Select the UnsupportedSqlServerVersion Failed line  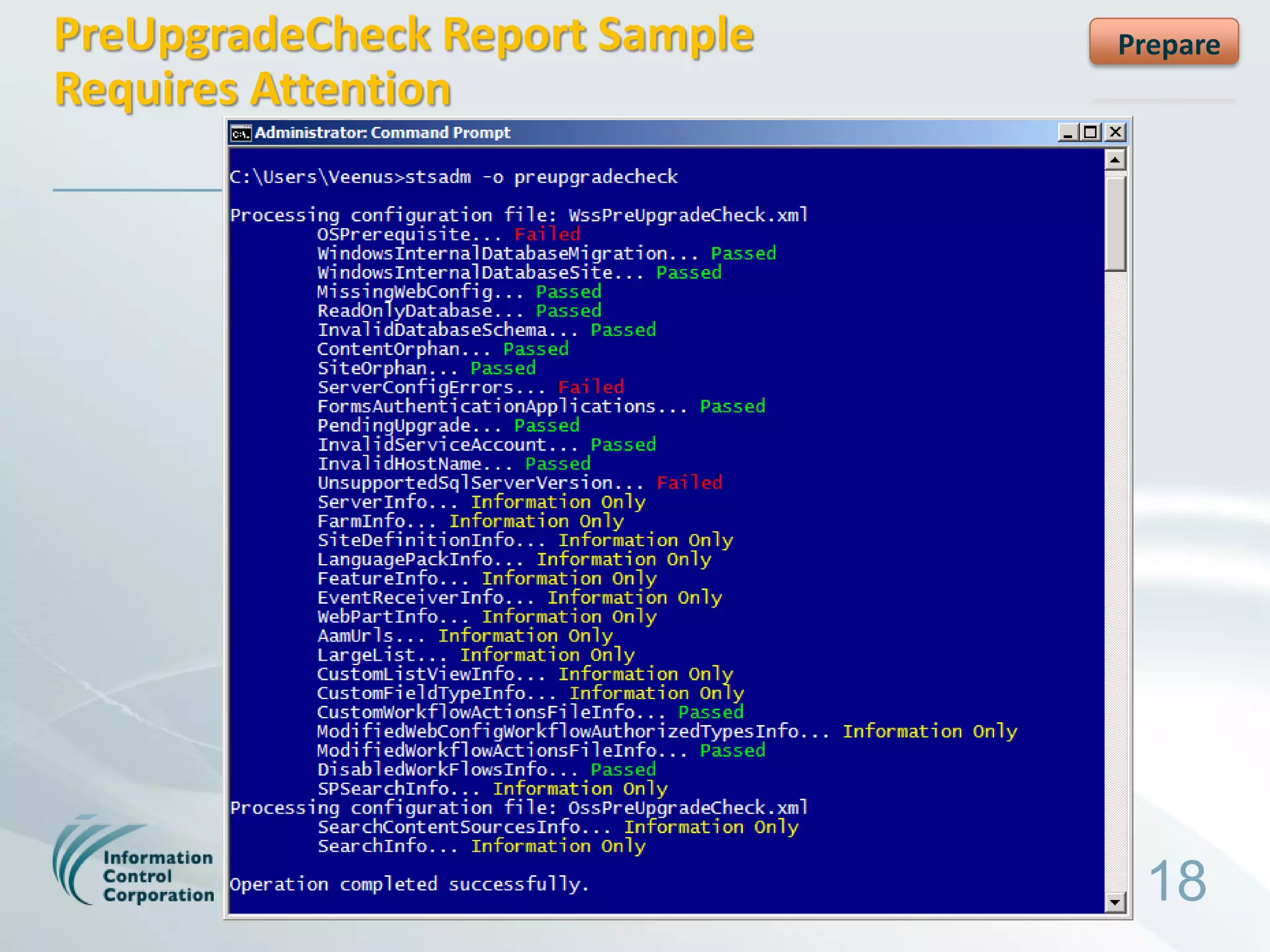click(x=520, y=483)
